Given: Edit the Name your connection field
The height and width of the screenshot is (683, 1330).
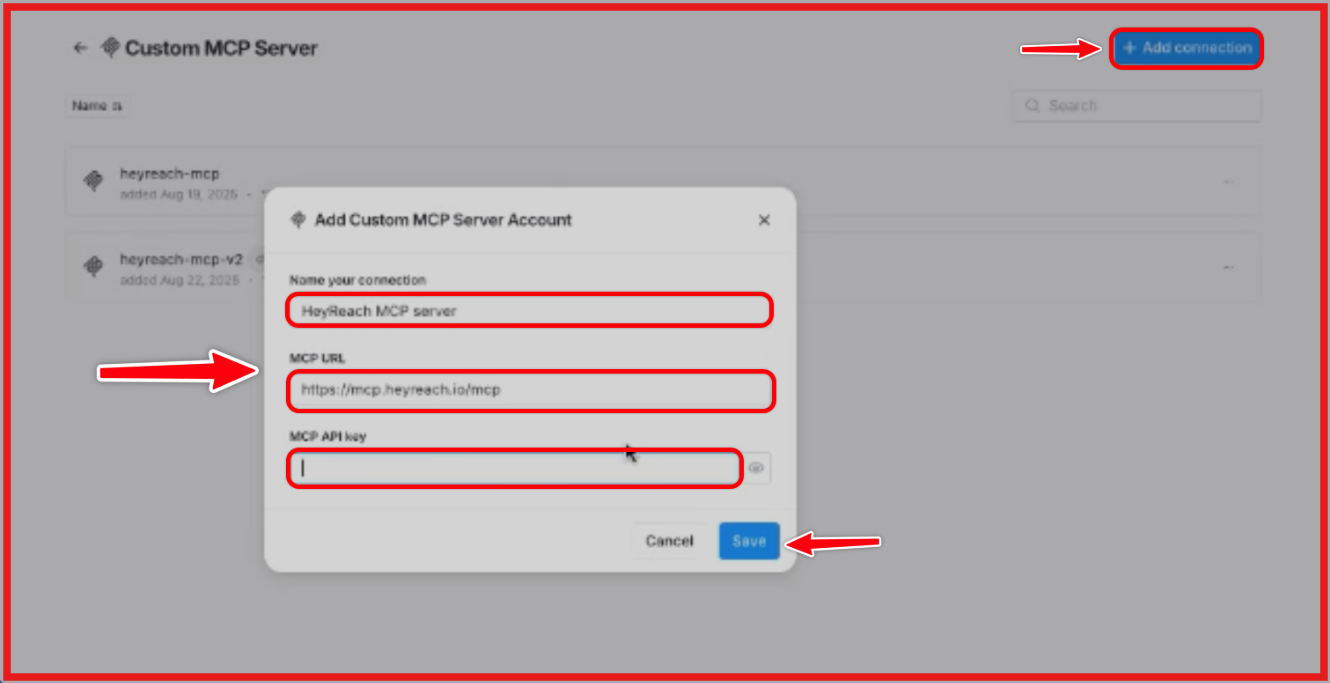Looking at the screenshot, I should point(530,311).
